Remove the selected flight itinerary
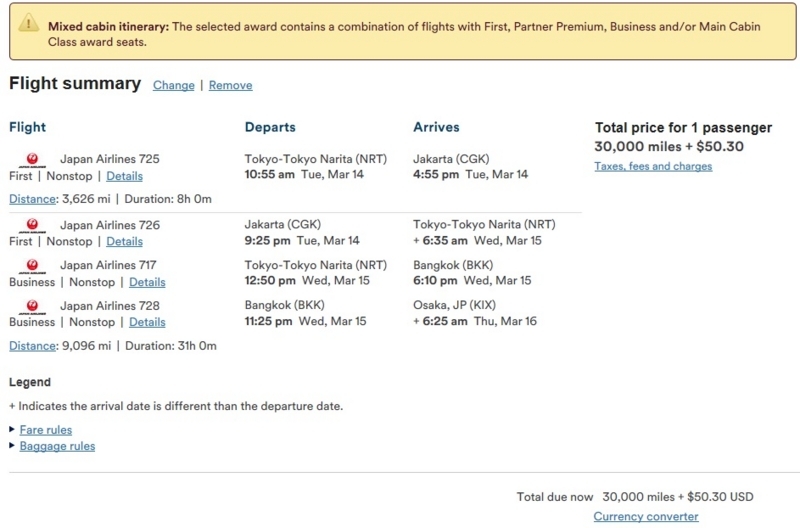This screenshot has height=528, width=800. tap(231, 85)
